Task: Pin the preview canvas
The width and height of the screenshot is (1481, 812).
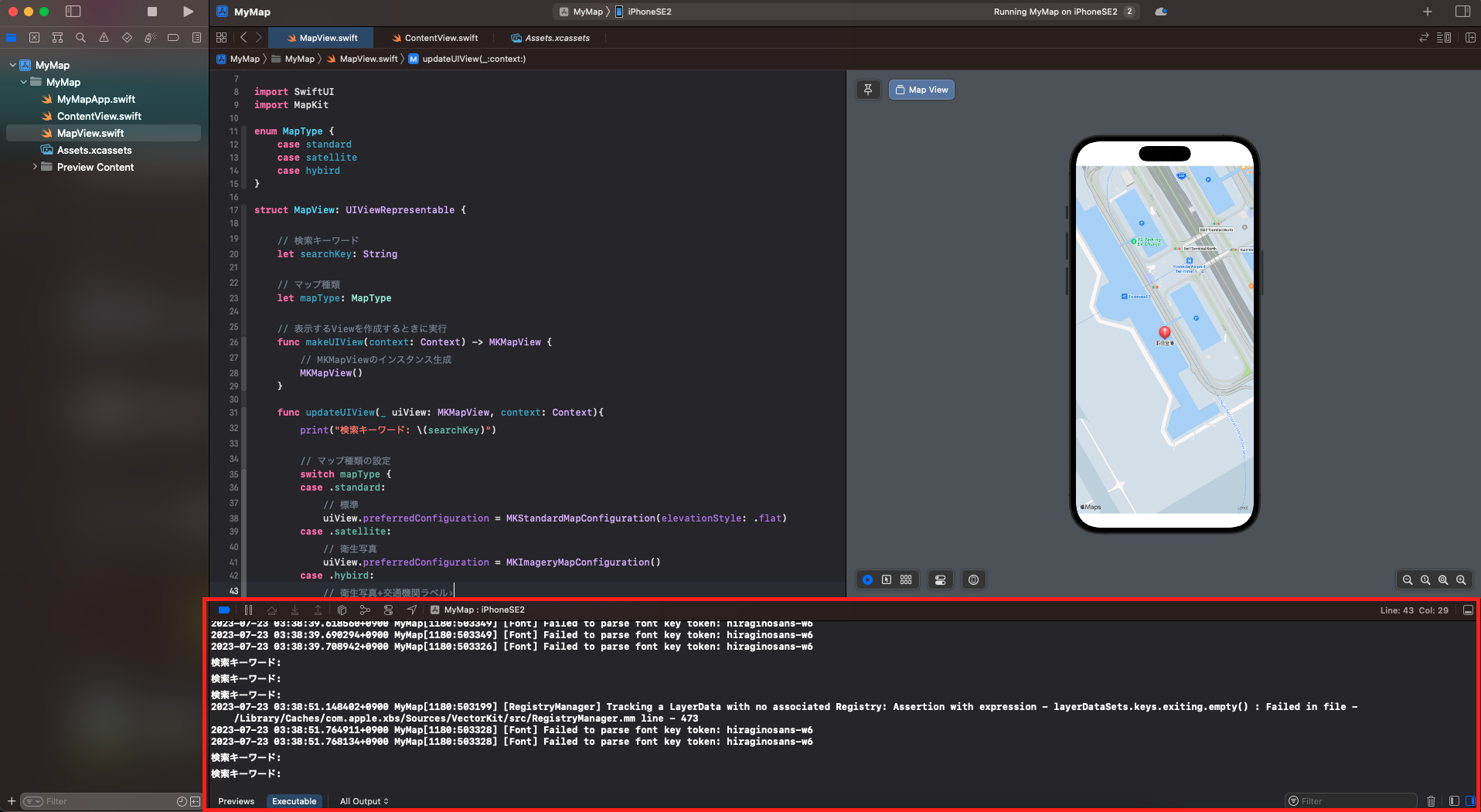Action: [868, 90]
